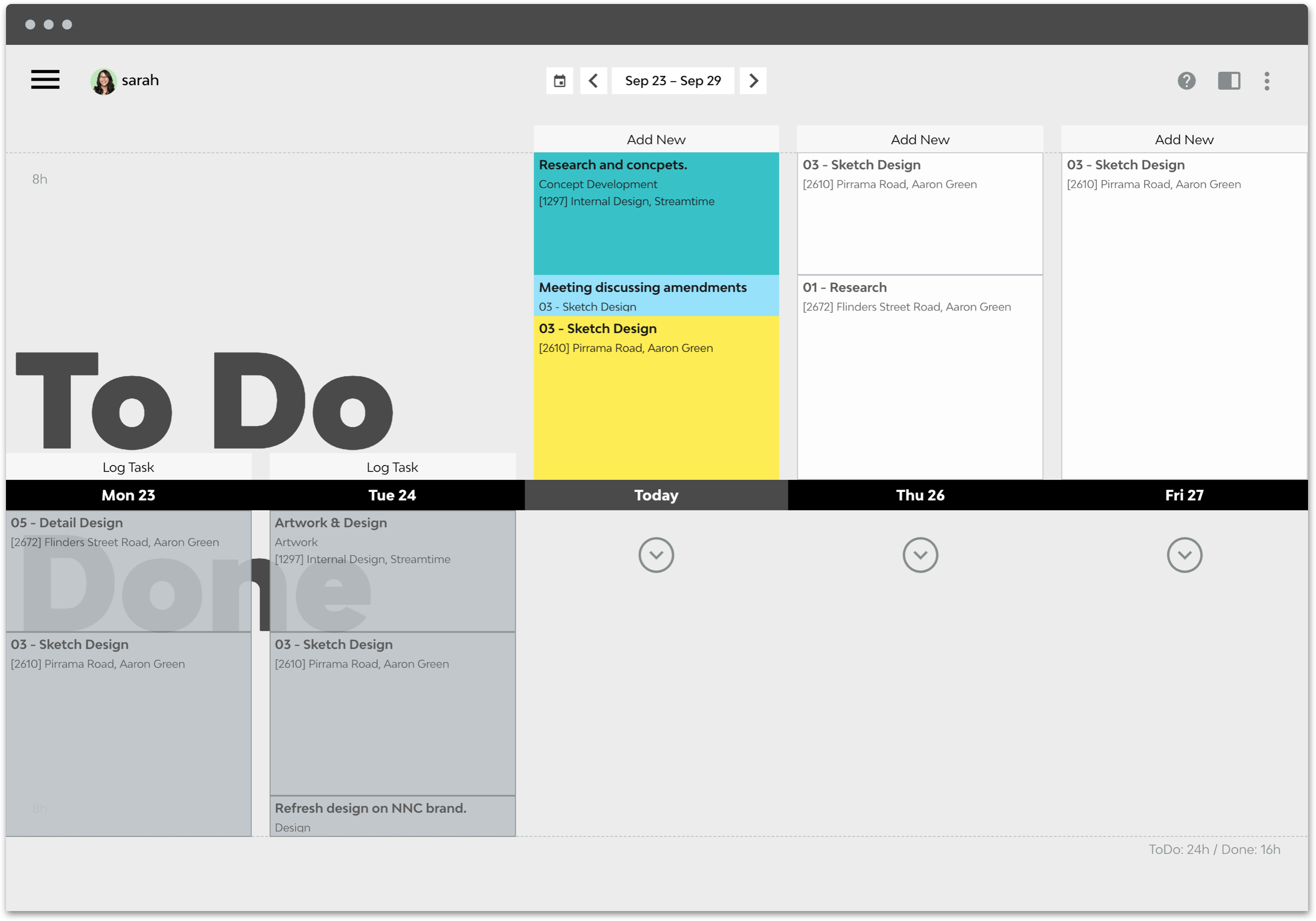Click Log Task under Tue 24

(392, 467)
